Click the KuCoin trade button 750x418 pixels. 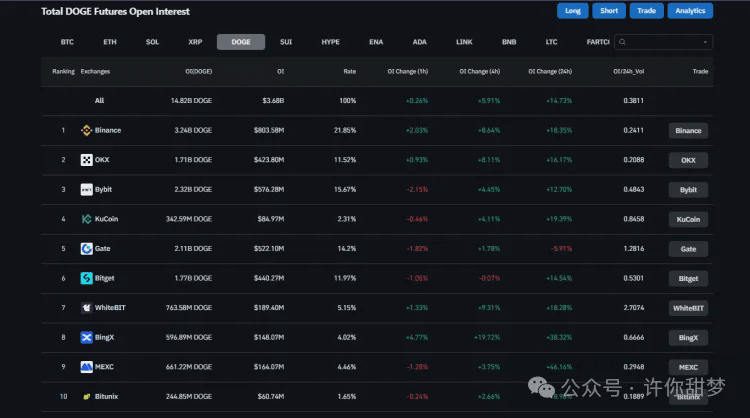click(688, 220)
